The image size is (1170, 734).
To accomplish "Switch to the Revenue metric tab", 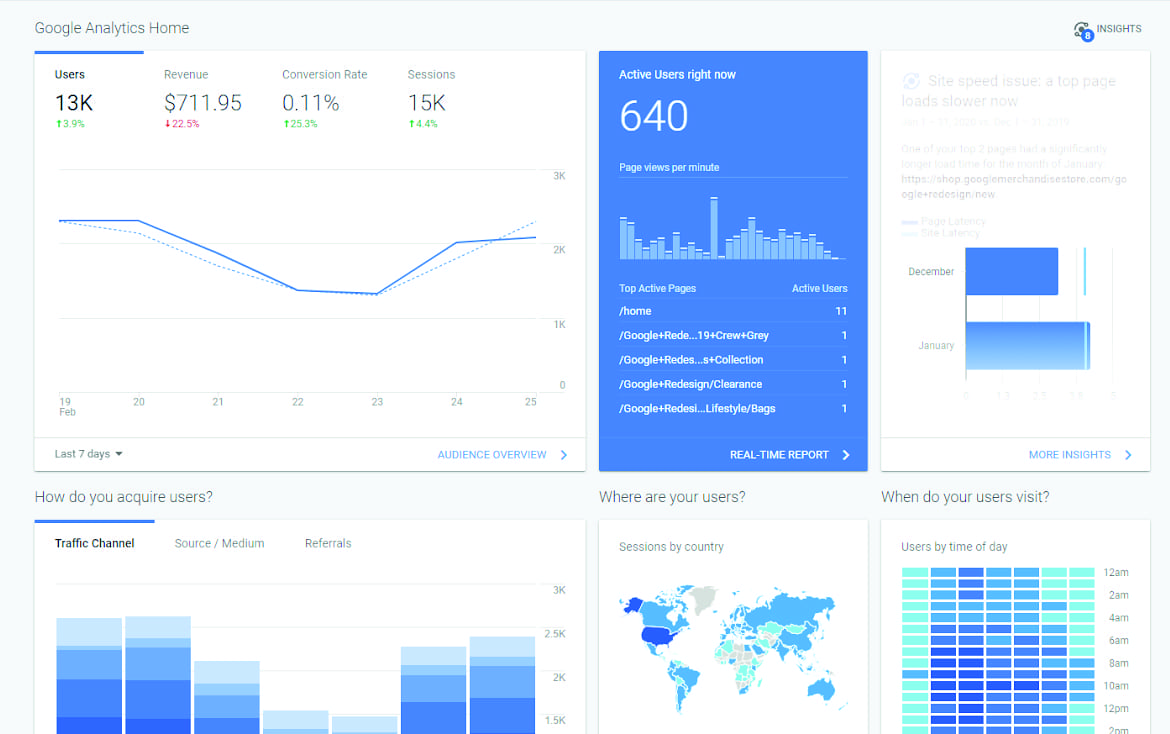I will coord(202,98).
